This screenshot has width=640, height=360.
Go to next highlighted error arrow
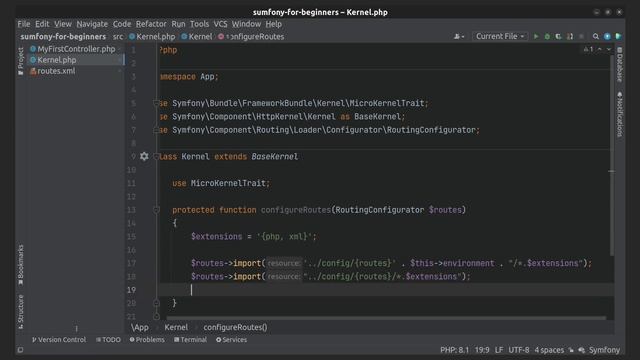click(609, 49)
